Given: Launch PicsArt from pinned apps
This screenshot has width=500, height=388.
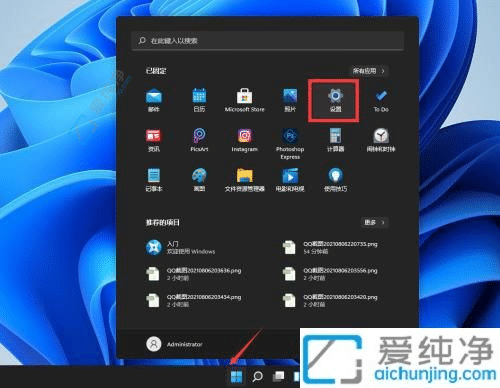Looking at the screenshot, I should point(199,140).
